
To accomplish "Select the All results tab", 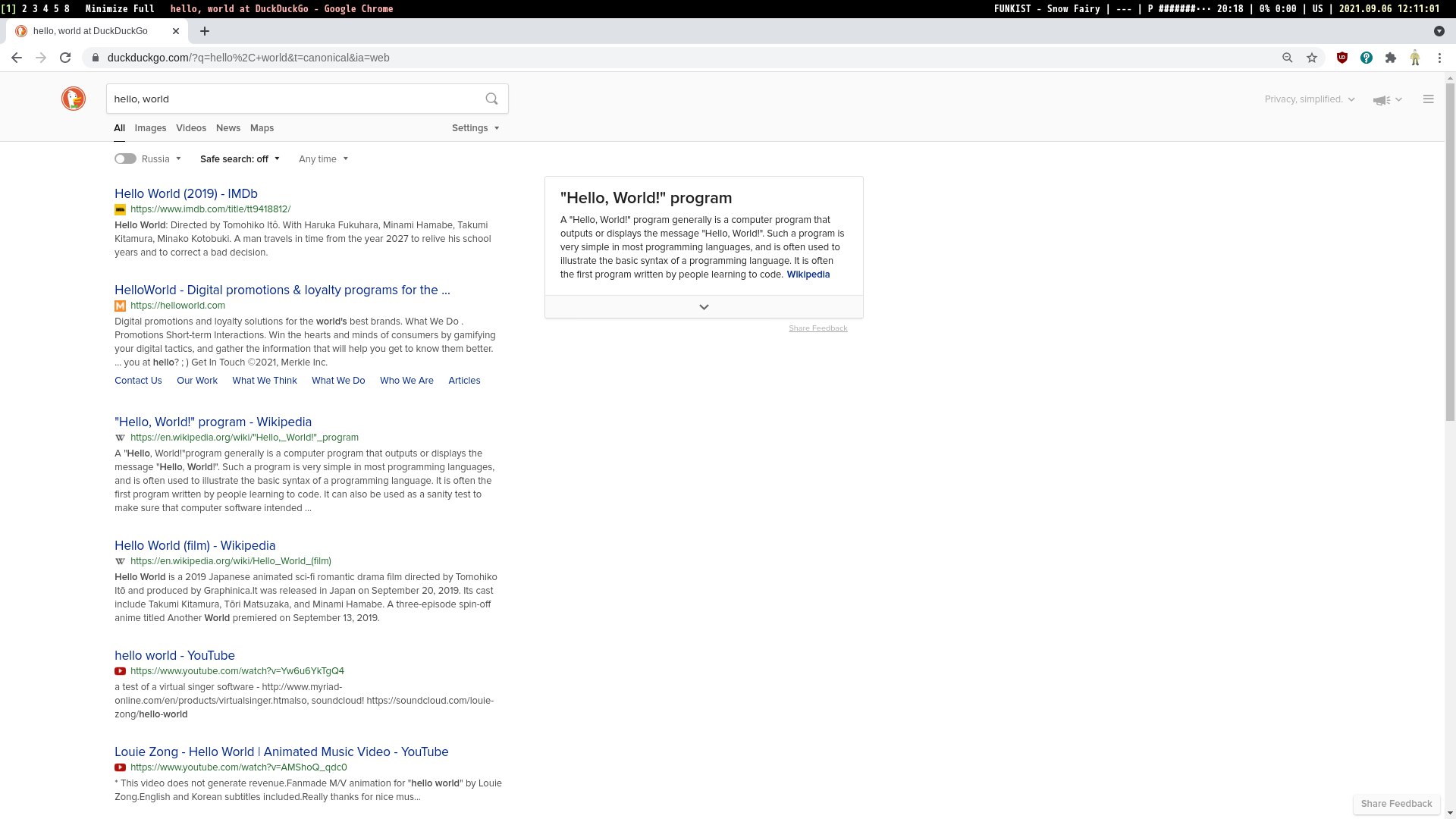I will tap(119, 128).
